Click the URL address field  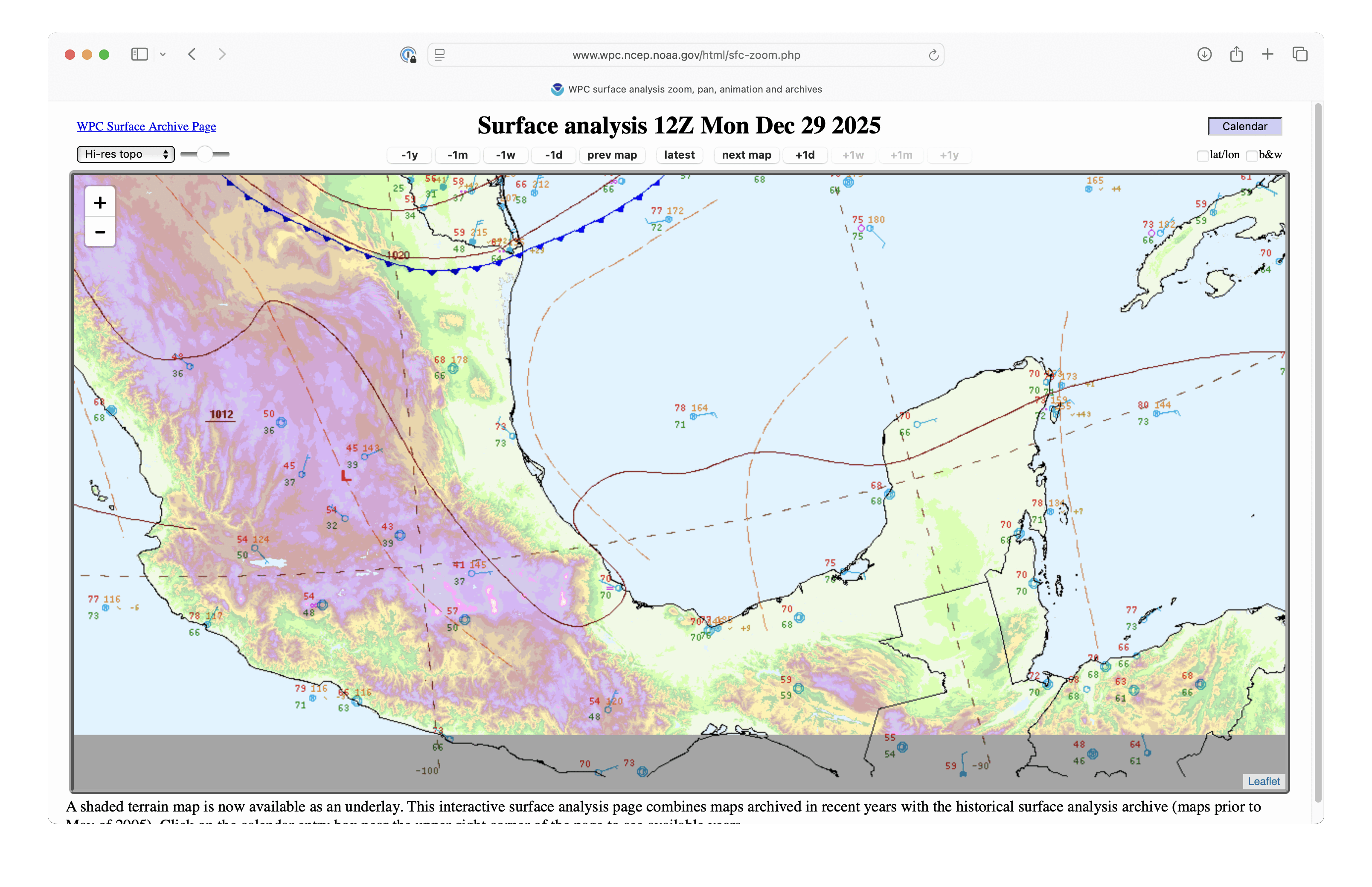click(686, 55)
